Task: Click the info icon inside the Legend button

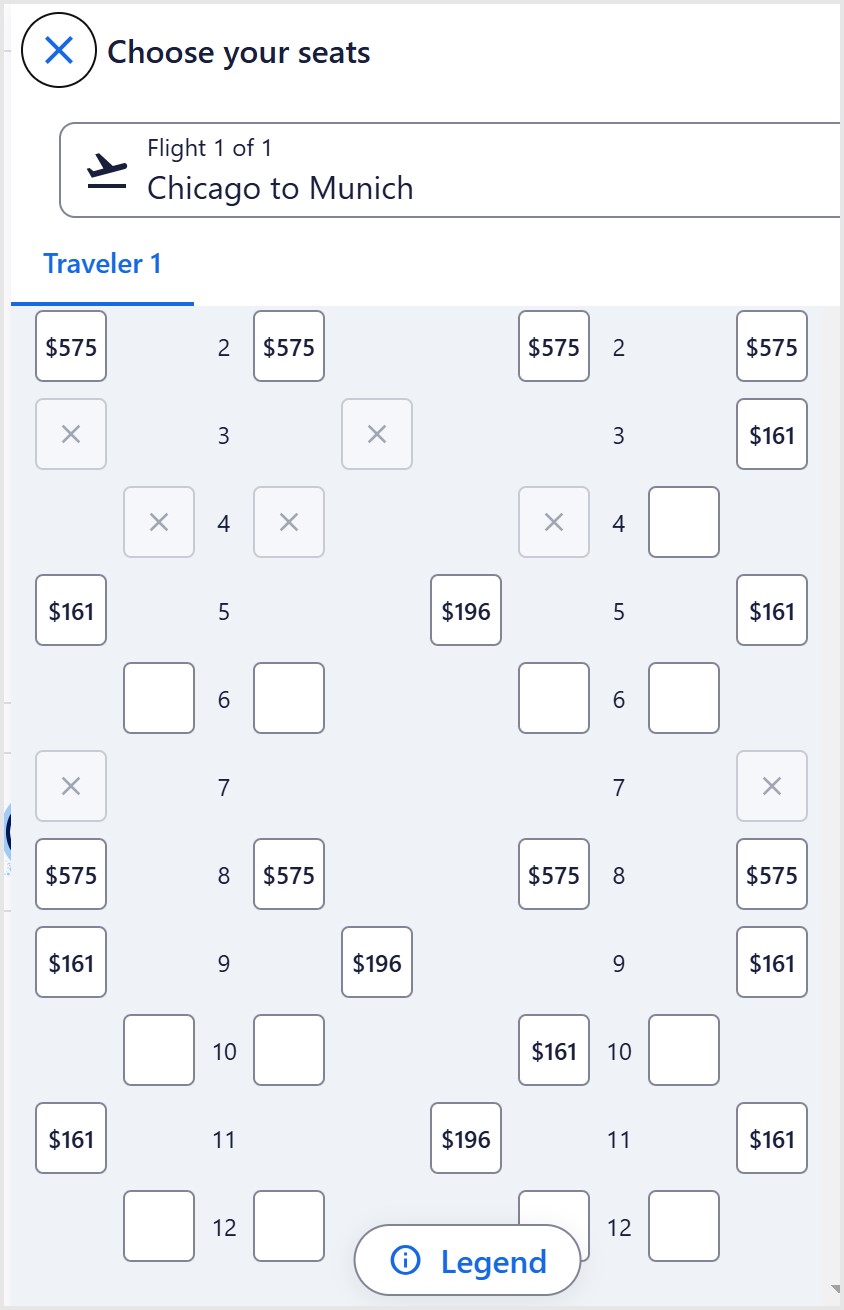Action: [406, 1260]
